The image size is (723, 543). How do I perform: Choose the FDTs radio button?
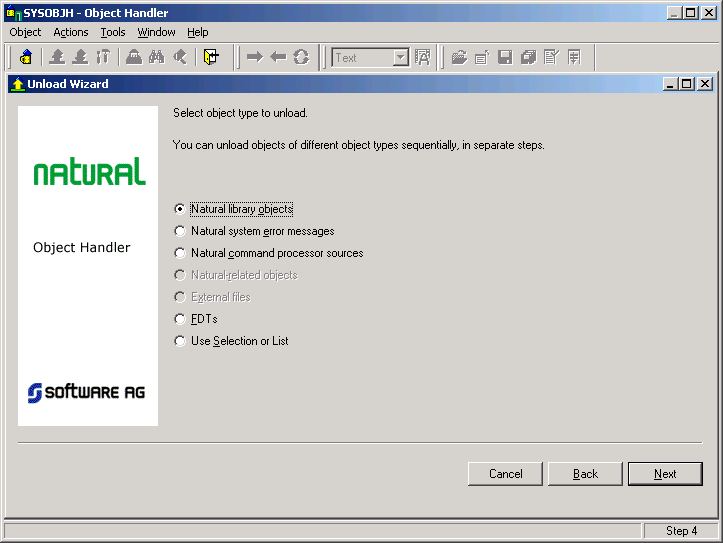click(x=180, y=319)
